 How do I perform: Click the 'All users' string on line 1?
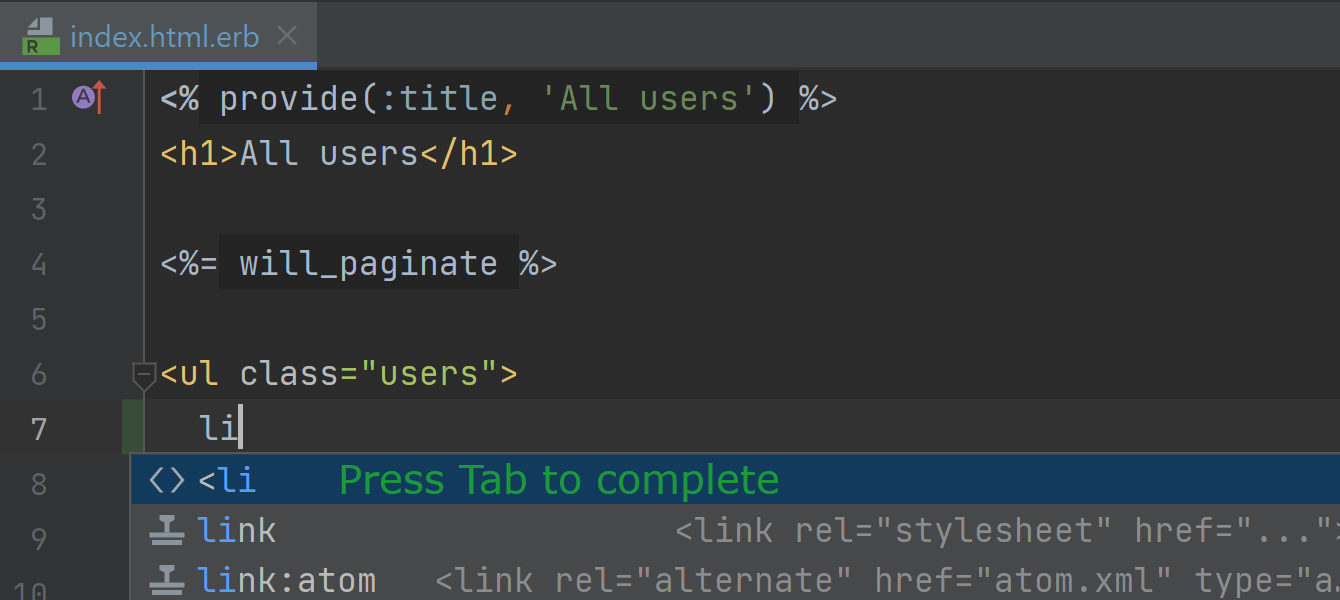(x=648, y=98)
